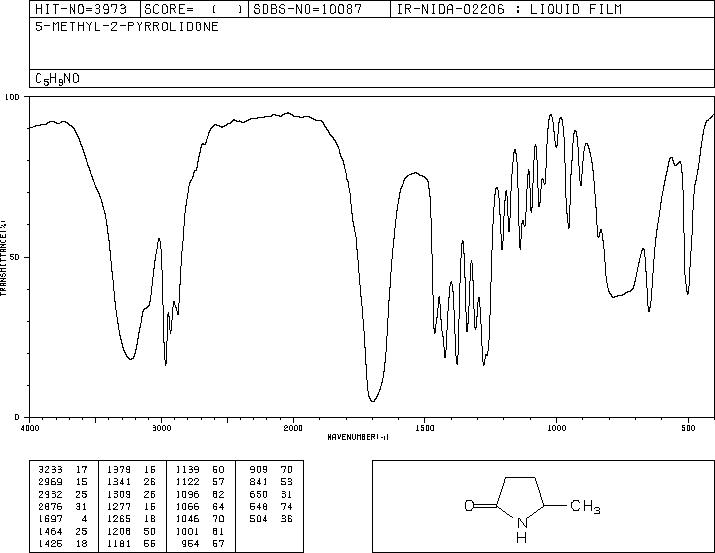Click the SDBS-NO=10087 header cell
Viewport: 715px width, 553px height.
[x=319, y=9]
